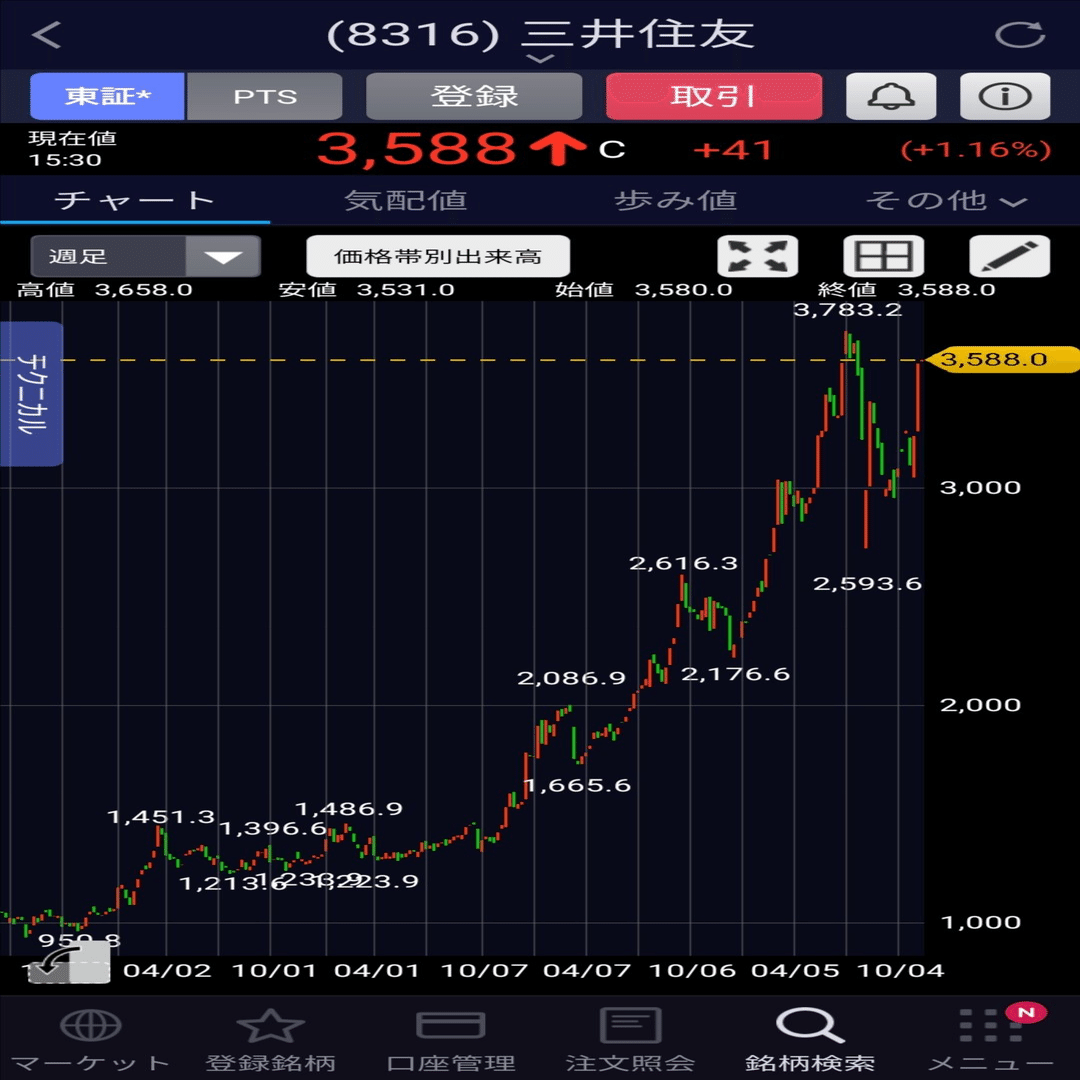The width and height of the screenshot is (1080, 1080).
Task: Toggle 価格帯別出来高 display
Action: 438,256
